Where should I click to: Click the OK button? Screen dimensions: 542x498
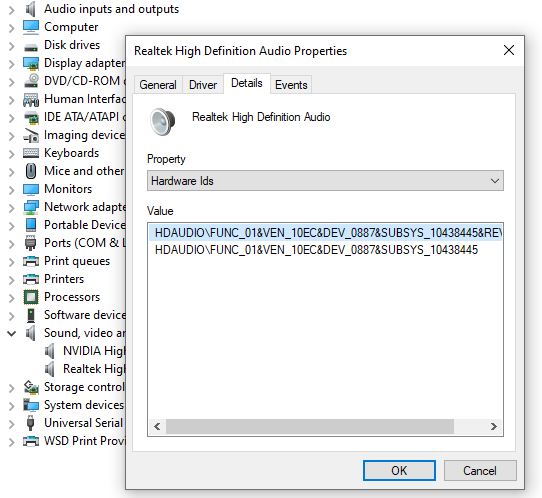coord(399,470)
